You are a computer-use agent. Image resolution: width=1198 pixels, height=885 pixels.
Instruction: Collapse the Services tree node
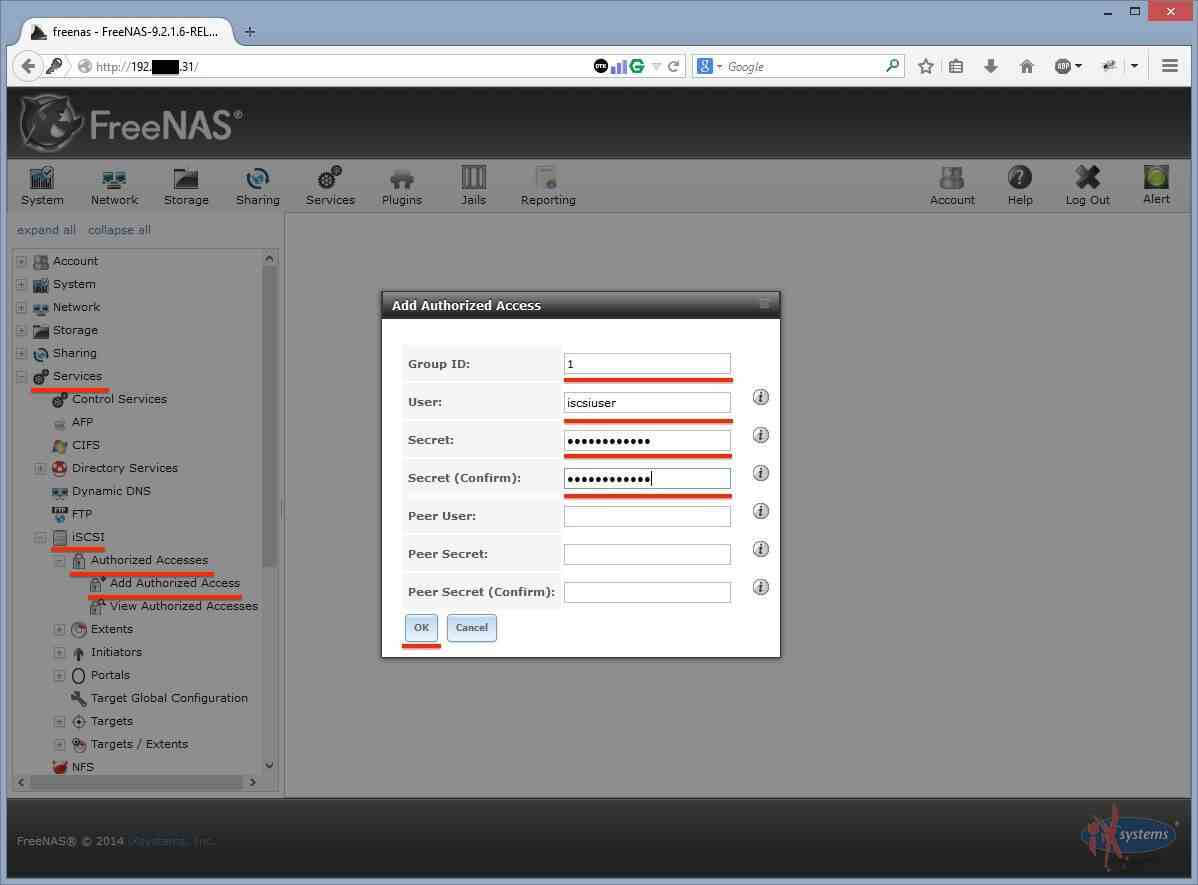tap(21, 377)
